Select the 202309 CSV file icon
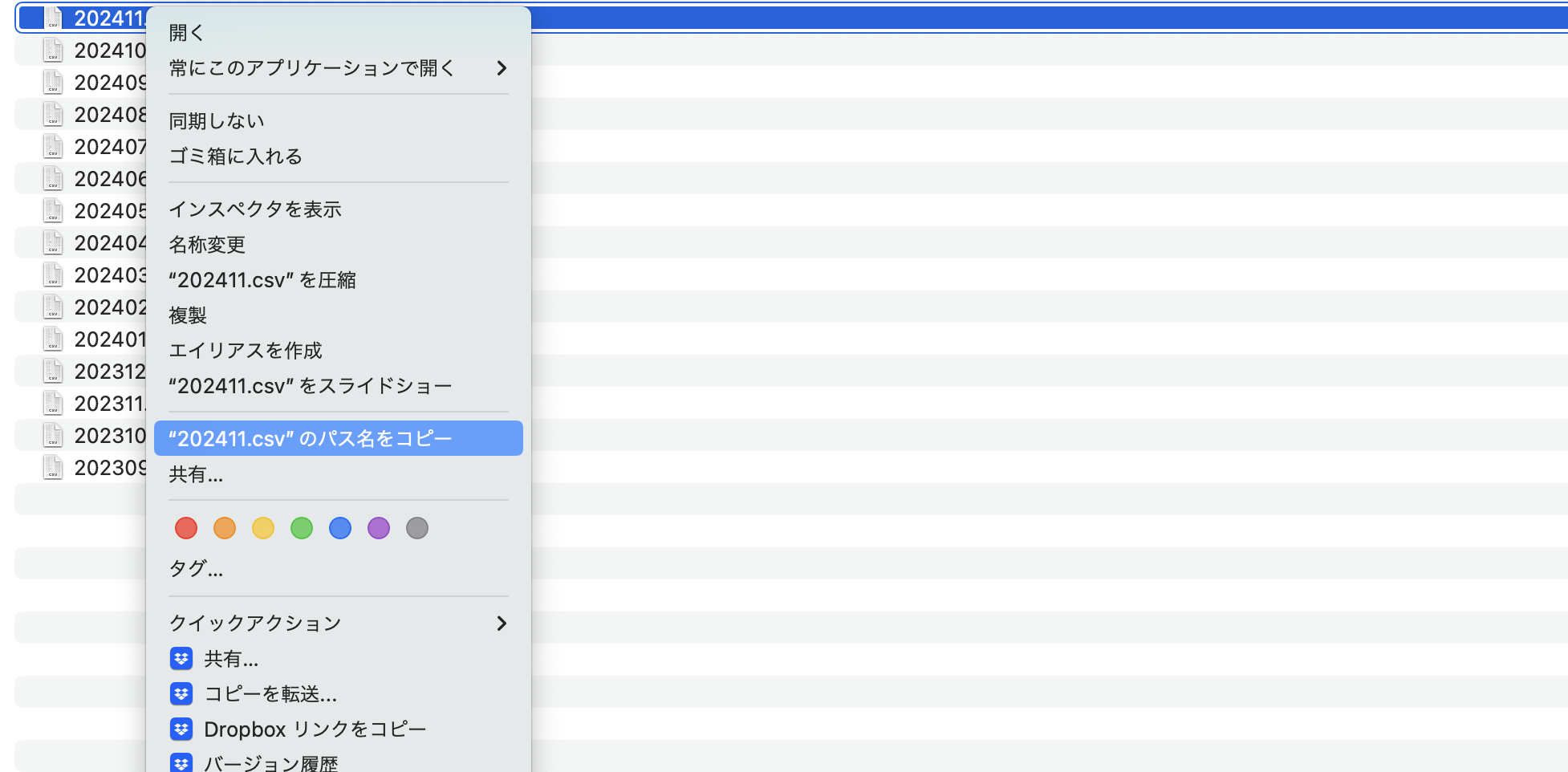The image size is (1568, 772). [53, 467]
